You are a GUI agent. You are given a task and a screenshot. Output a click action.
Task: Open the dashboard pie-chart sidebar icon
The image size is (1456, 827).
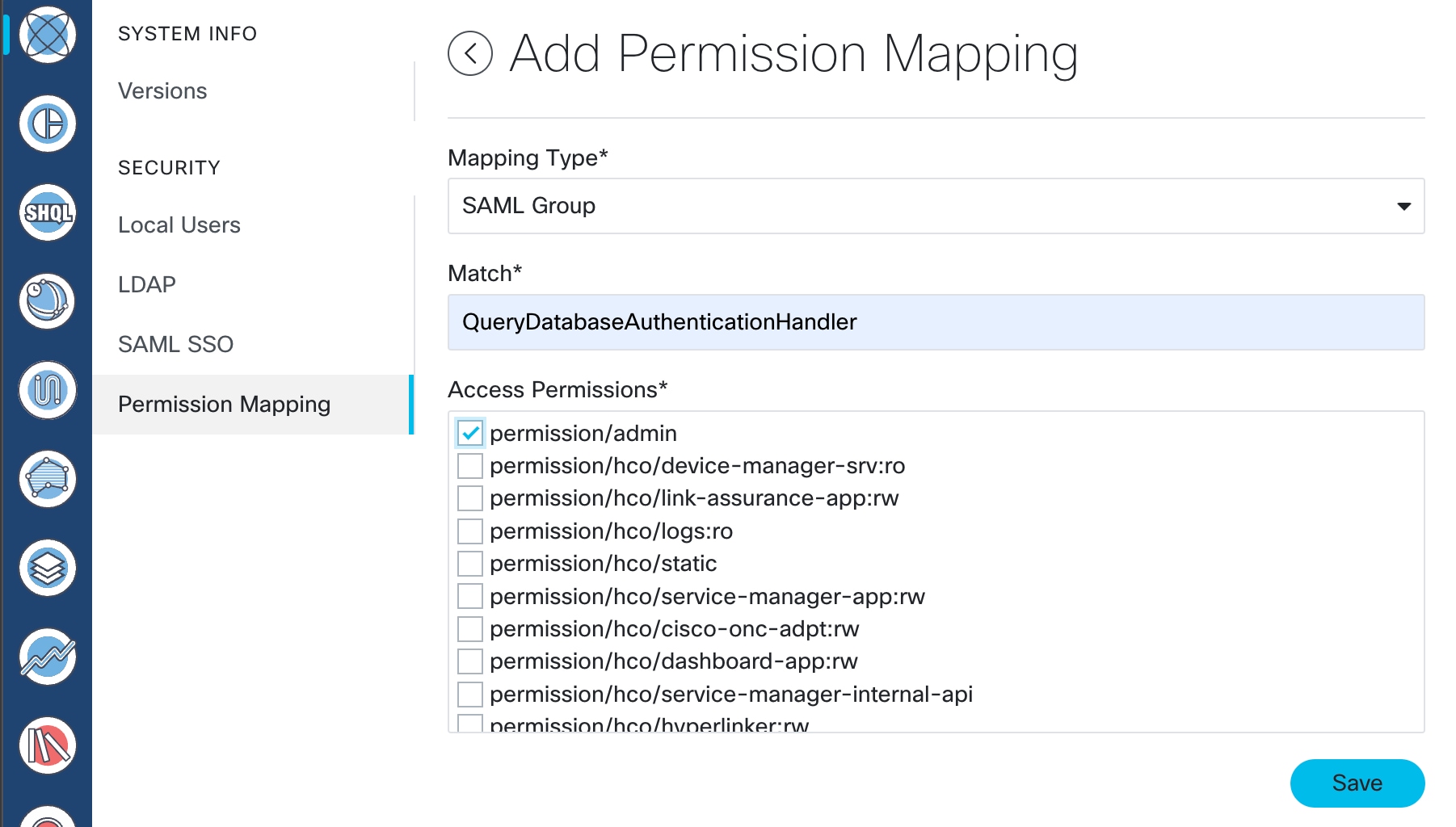(x=48, y=124)
